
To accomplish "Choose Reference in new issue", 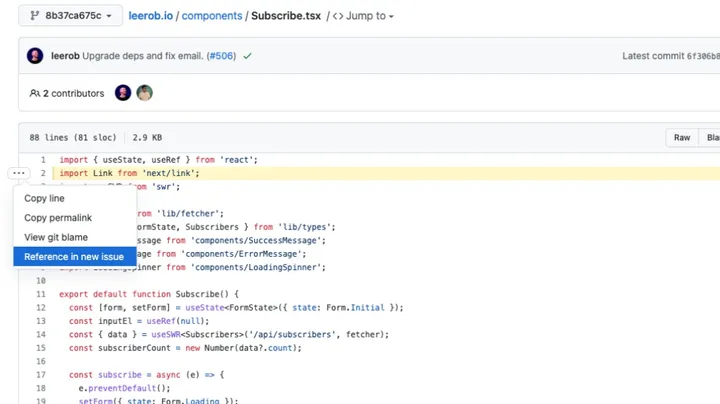I will pyautogui.click(x=74, y=257).
